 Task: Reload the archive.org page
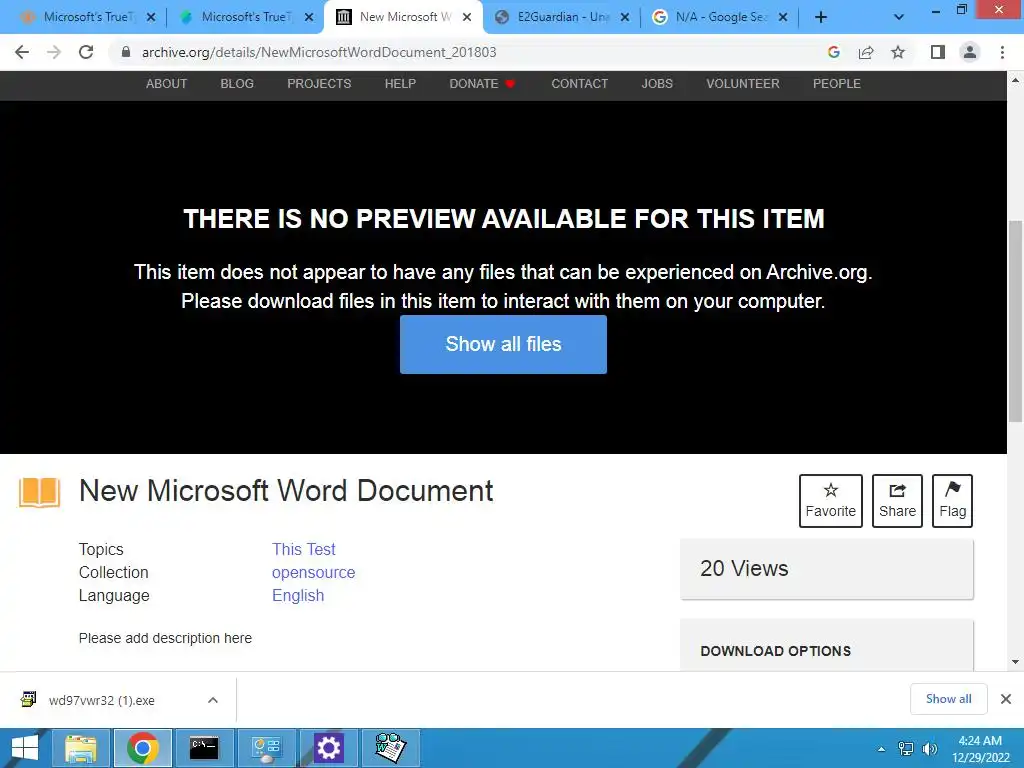(86, 52)
